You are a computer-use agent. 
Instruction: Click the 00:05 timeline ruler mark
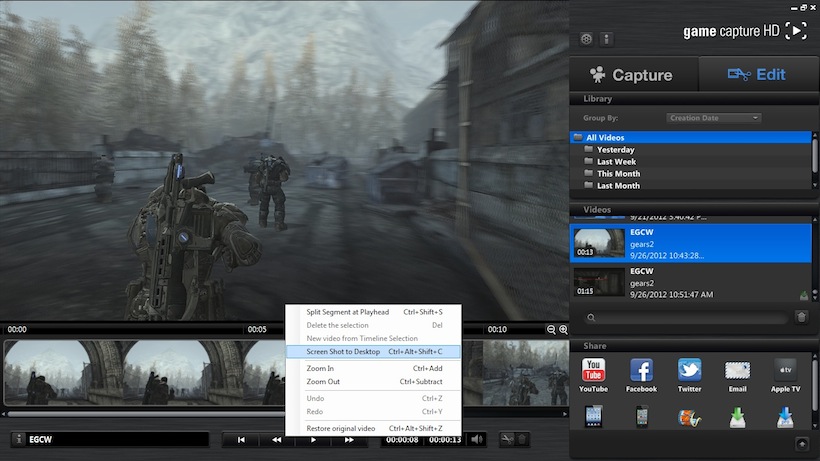(257, 329)
